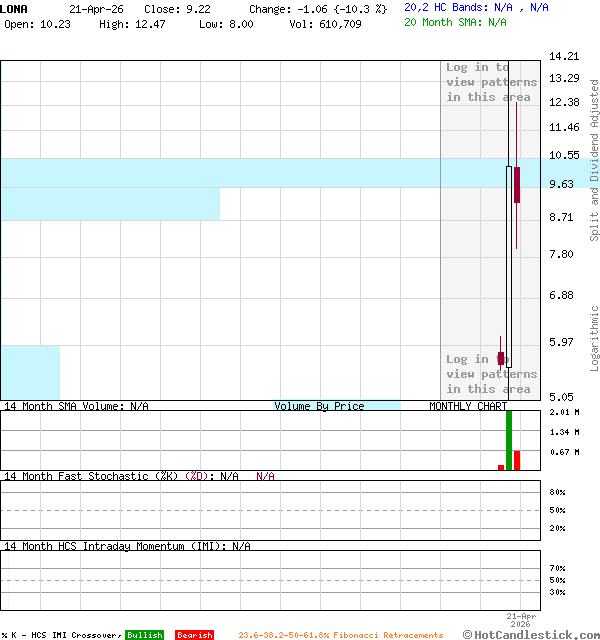Viewport: 600px width, 640px height.
Task: Click the rightmost red volume bar
Action: [x=517, y=460]
